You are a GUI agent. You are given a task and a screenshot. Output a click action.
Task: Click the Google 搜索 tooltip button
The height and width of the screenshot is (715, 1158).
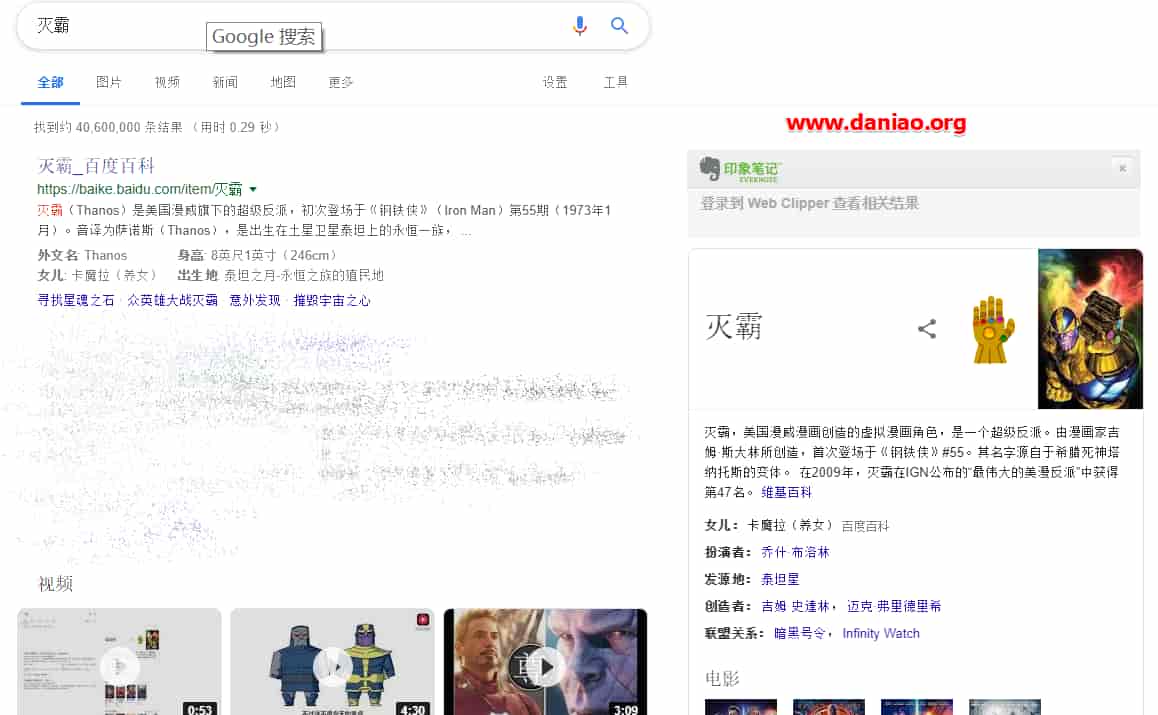pos(264,37)
